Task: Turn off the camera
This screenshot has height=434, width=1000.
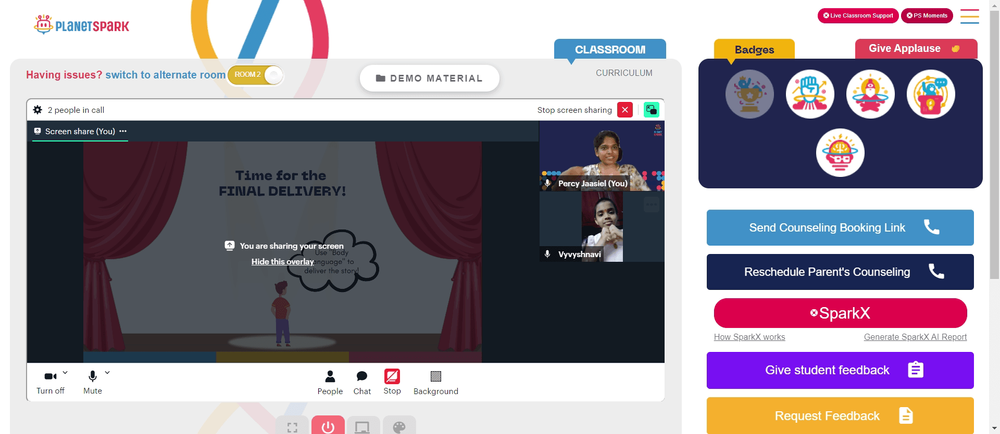Action: click(50, 382)
